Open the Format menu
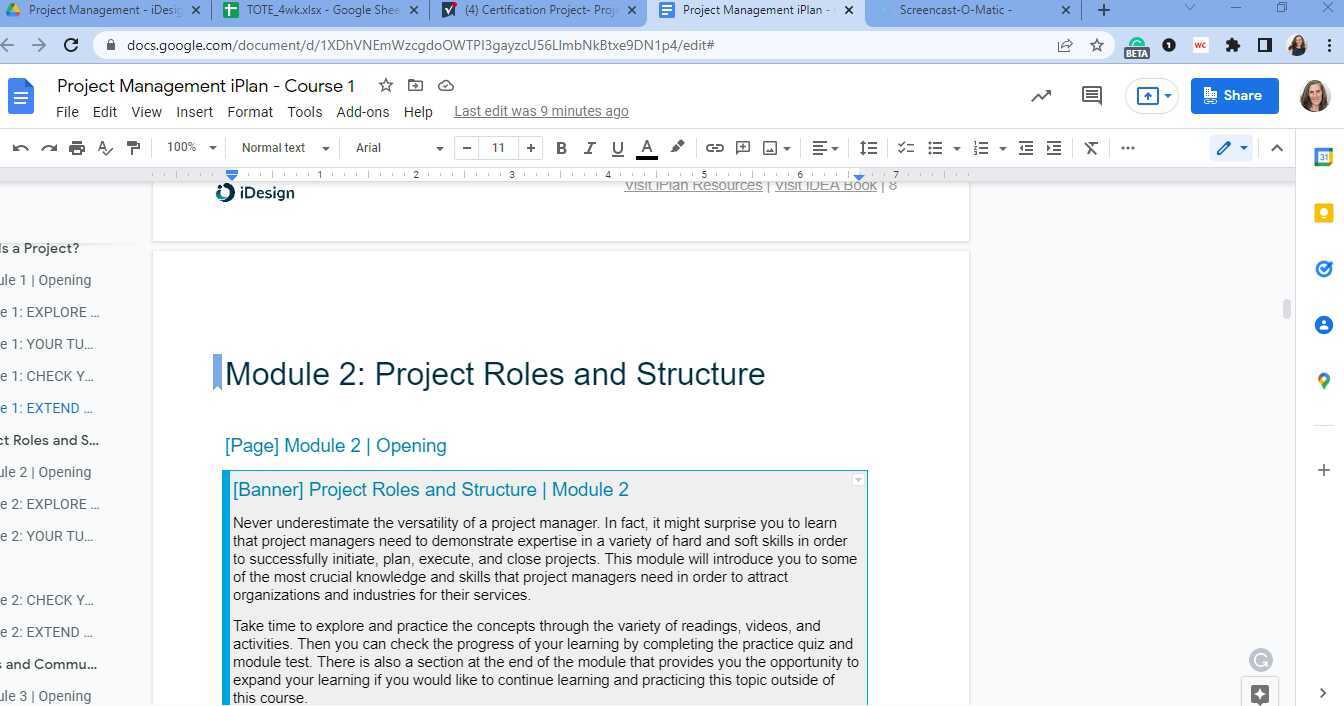The image size is (1344, 706). tap(249, 111)
